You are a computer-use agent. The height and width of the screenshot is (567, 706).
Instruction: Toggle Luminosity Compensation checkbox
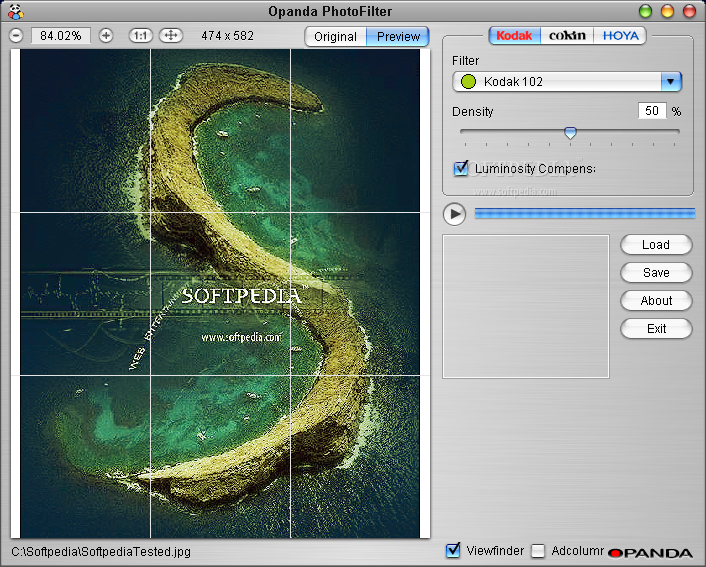tap(461, 169)
